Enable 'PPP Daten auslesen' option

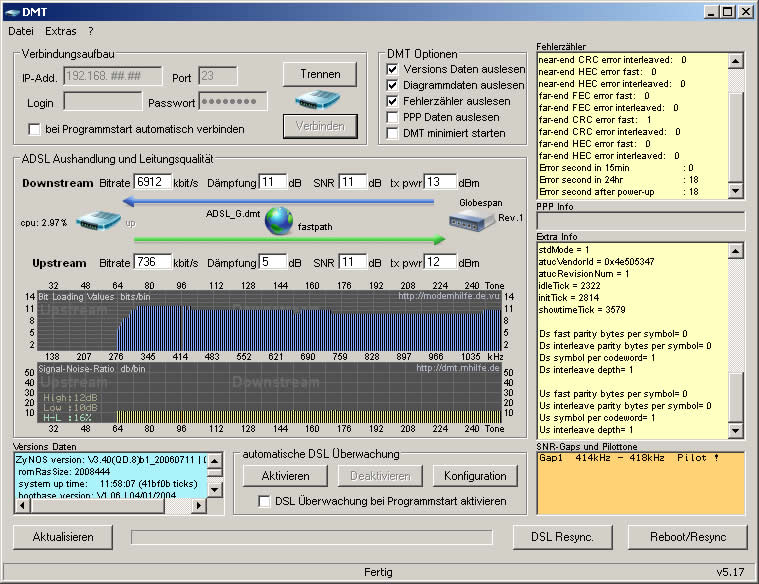click(x=393, y=117)
